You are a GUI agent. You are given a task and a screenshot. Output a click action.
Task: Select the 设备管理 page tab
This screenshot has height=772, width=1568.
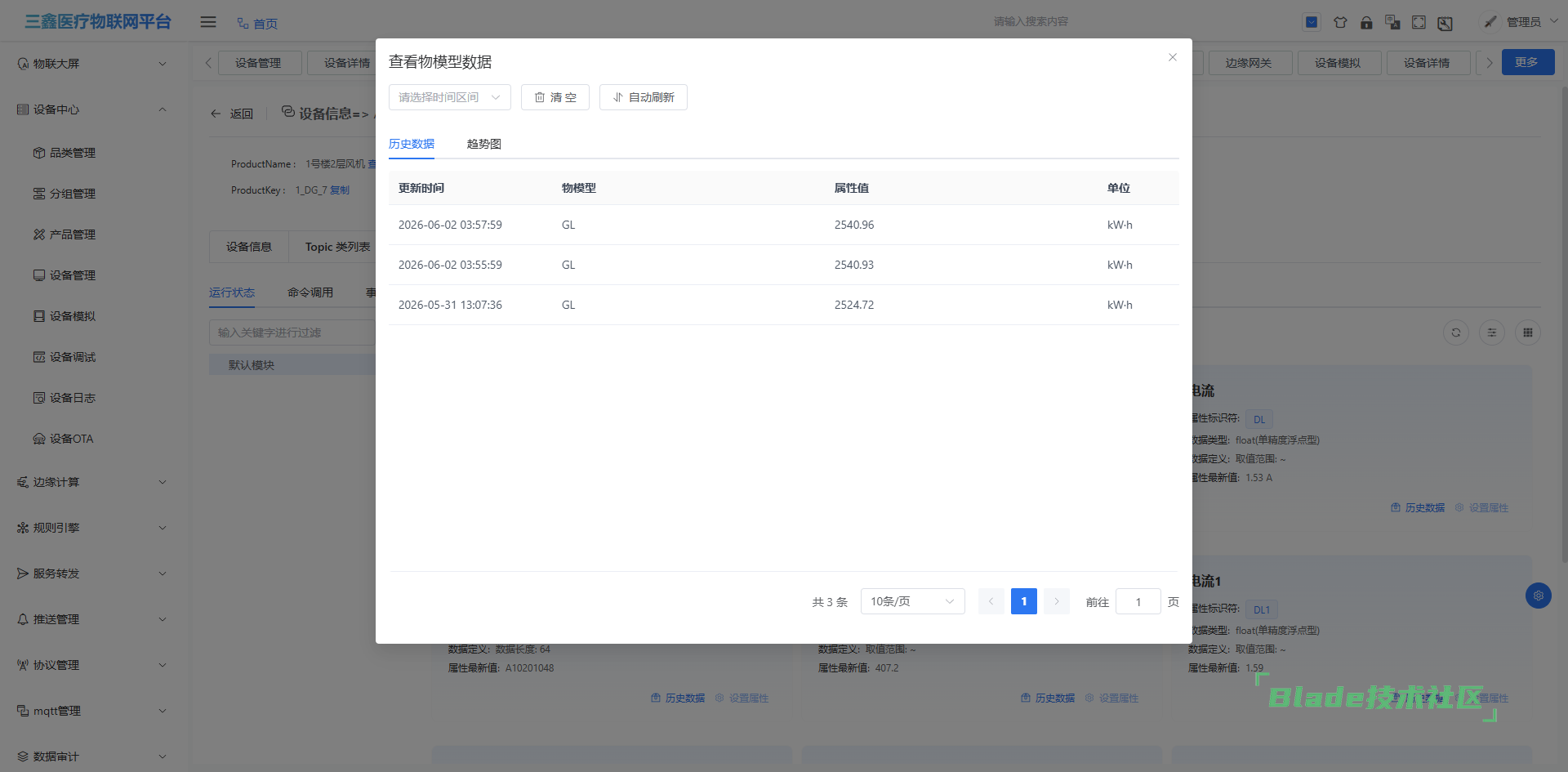[x=260, y=63]
